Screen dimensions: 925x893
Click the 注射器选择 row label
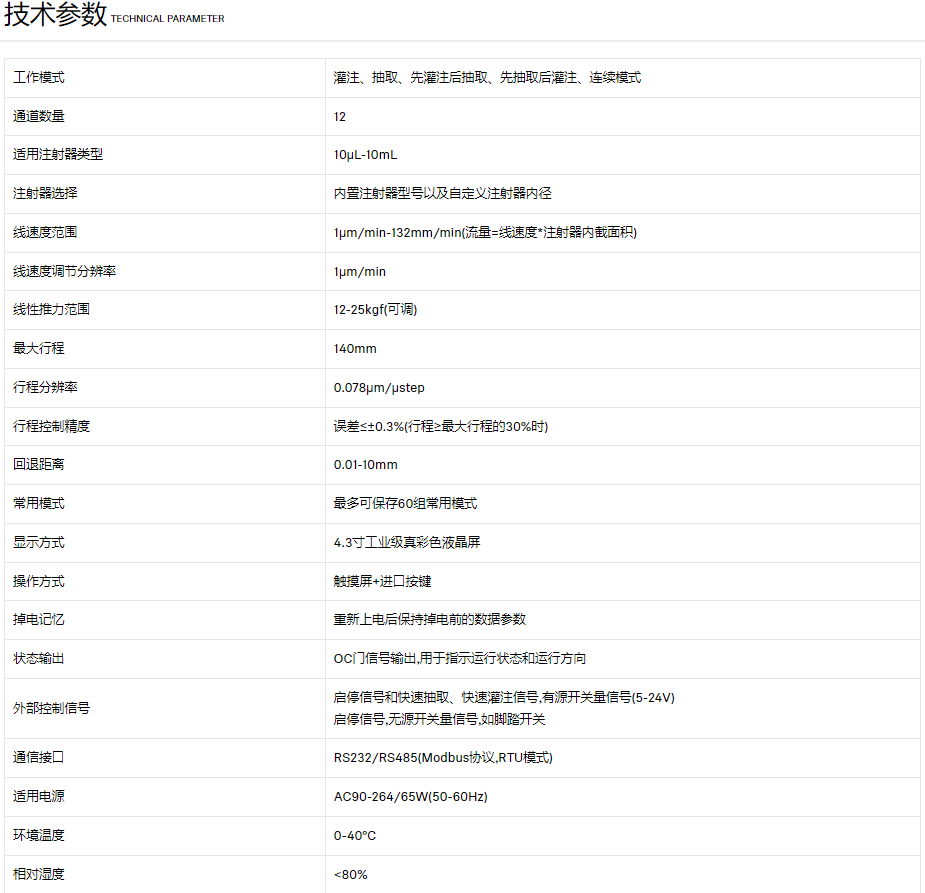pyautogui.click(x=45, y=194)
